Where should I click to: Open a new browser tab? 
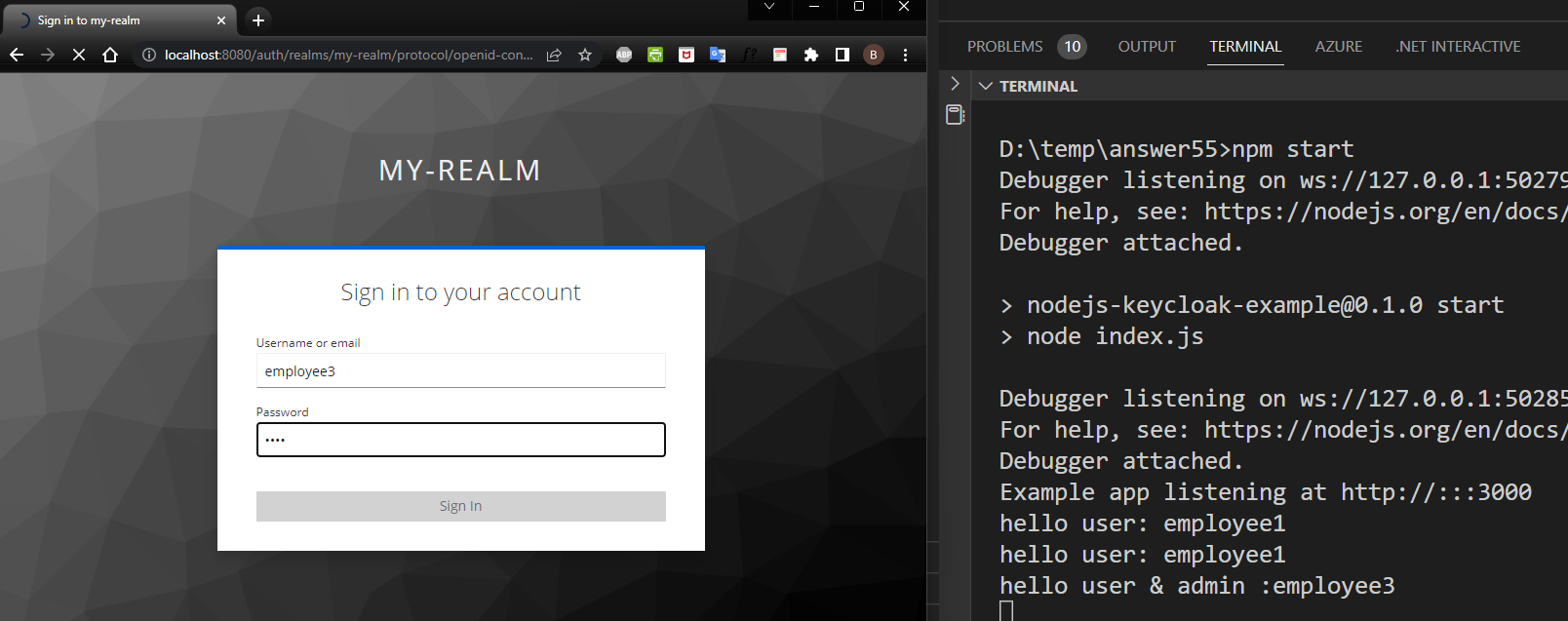click(x=258, y=19)
